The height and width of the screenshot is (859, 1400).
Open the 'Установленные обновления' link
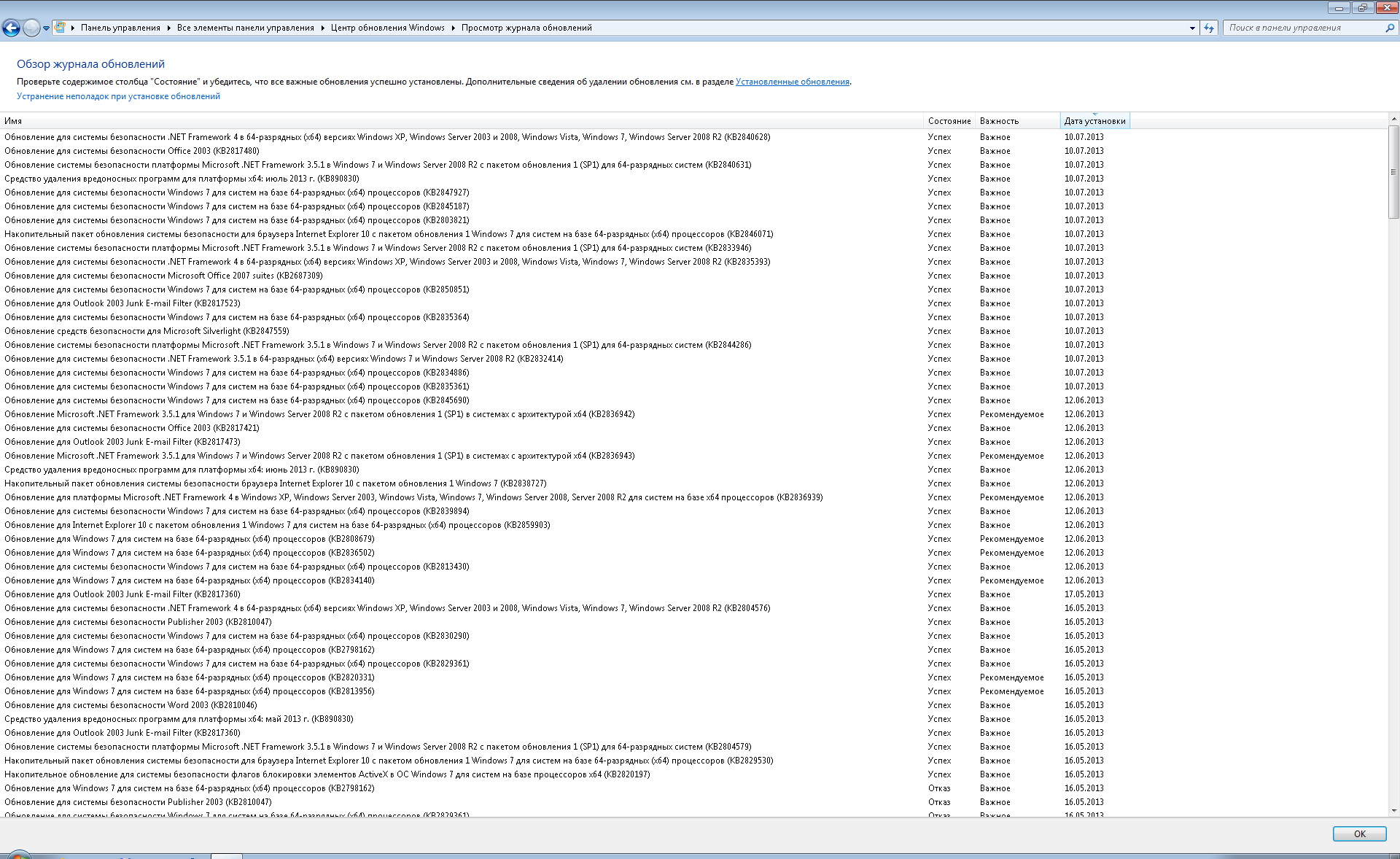[792, 82]
